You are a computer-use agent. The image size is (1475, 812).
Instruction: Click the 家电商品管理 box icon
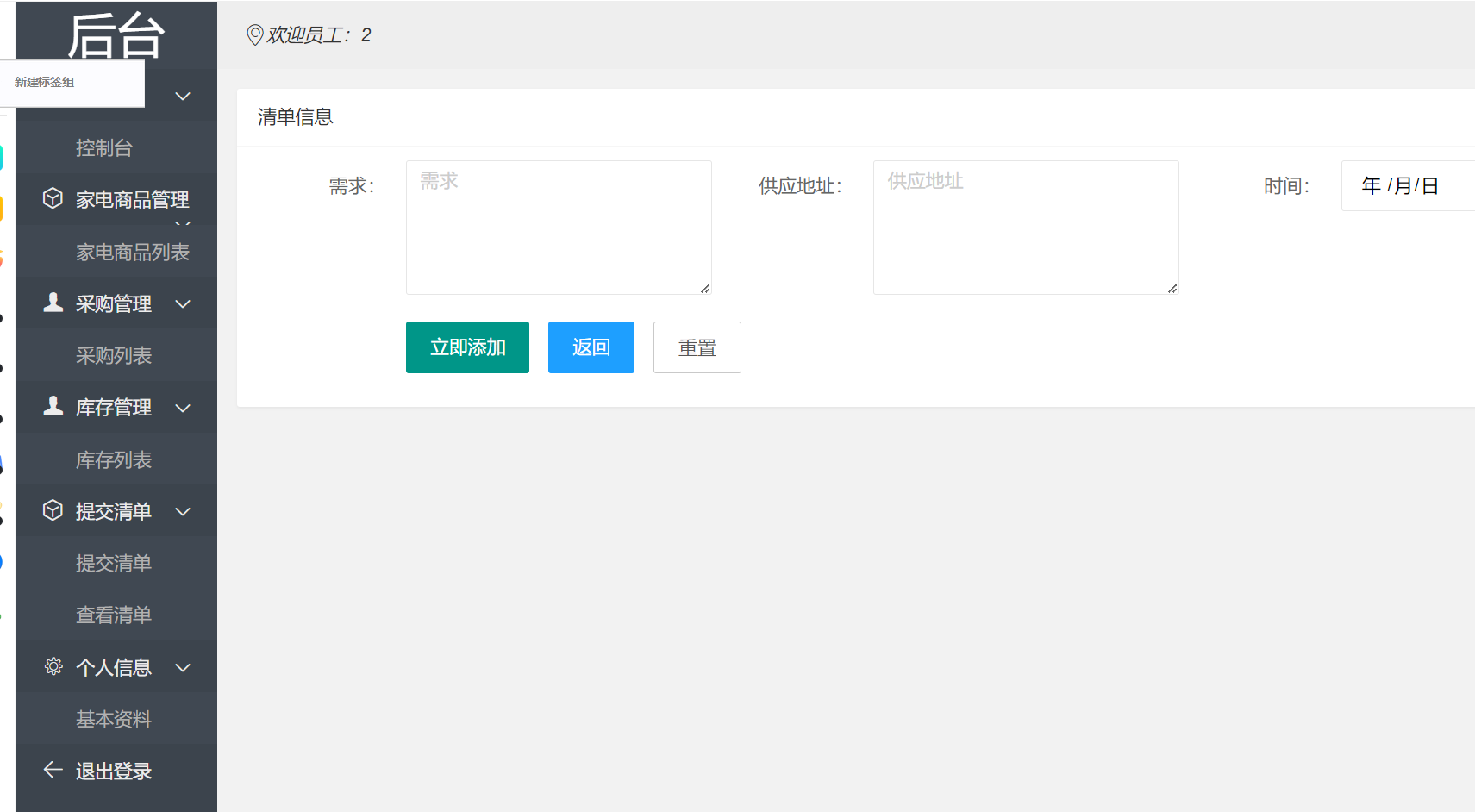[53, 199]
